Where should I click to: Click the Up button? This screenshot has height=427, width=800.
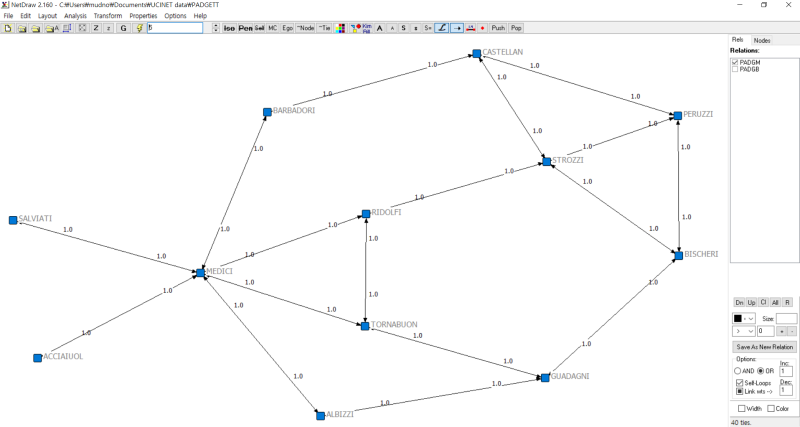[752, 303]
